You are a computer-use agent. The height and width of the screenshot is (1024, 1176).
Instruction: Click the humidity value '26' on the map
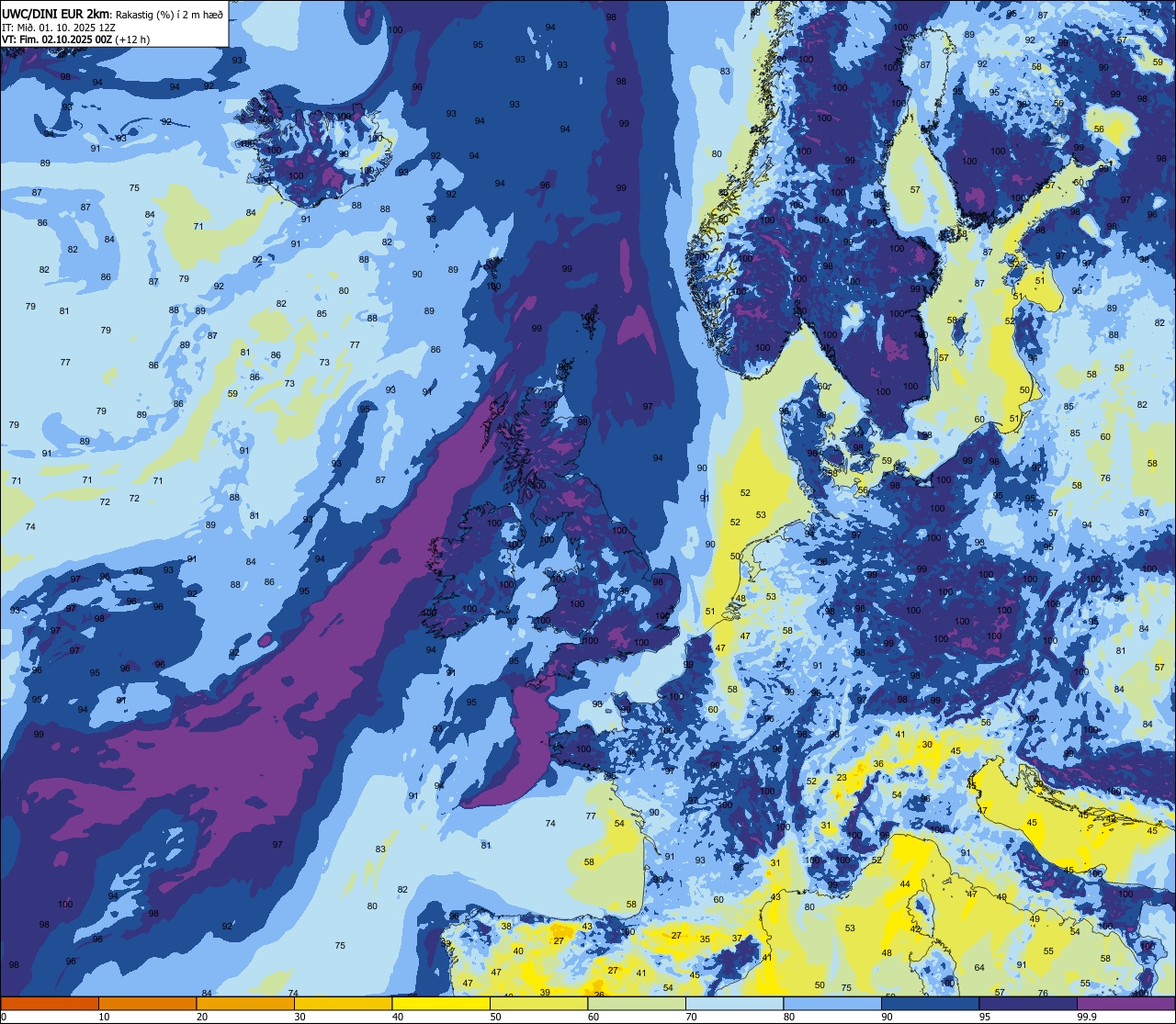(x=599, y=995)
